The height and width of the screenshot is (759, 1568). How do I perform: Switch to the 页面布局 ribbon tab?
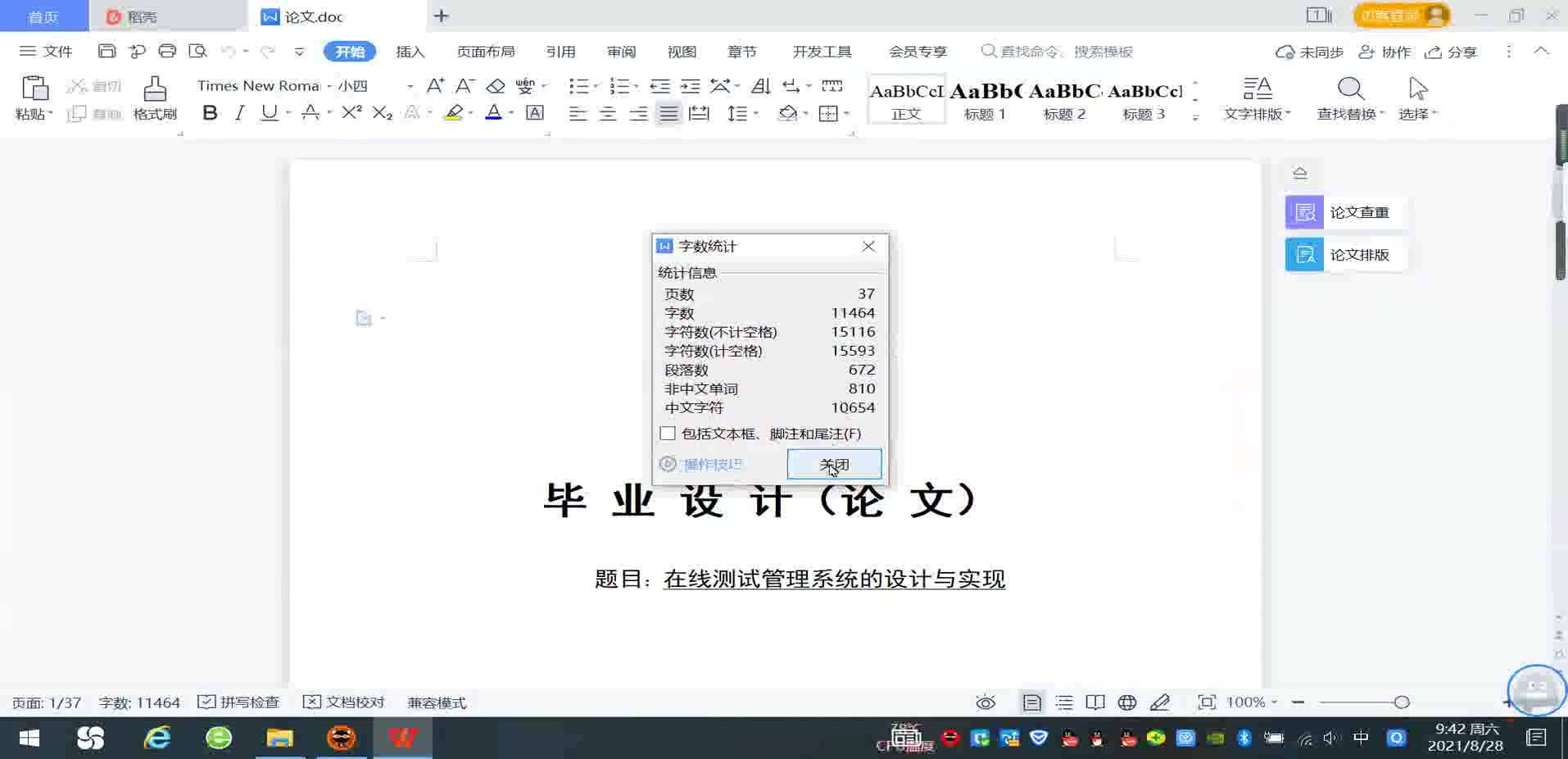pos(486,52)
